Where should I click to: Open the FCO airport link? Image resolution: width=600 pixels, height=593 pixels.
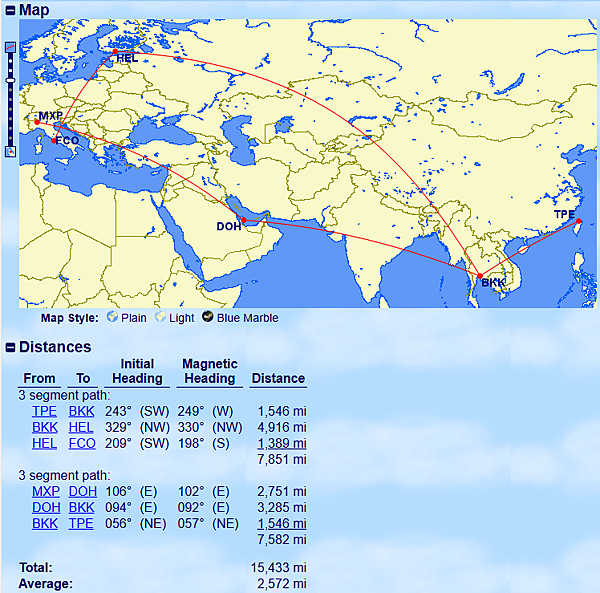click(82, 443)
